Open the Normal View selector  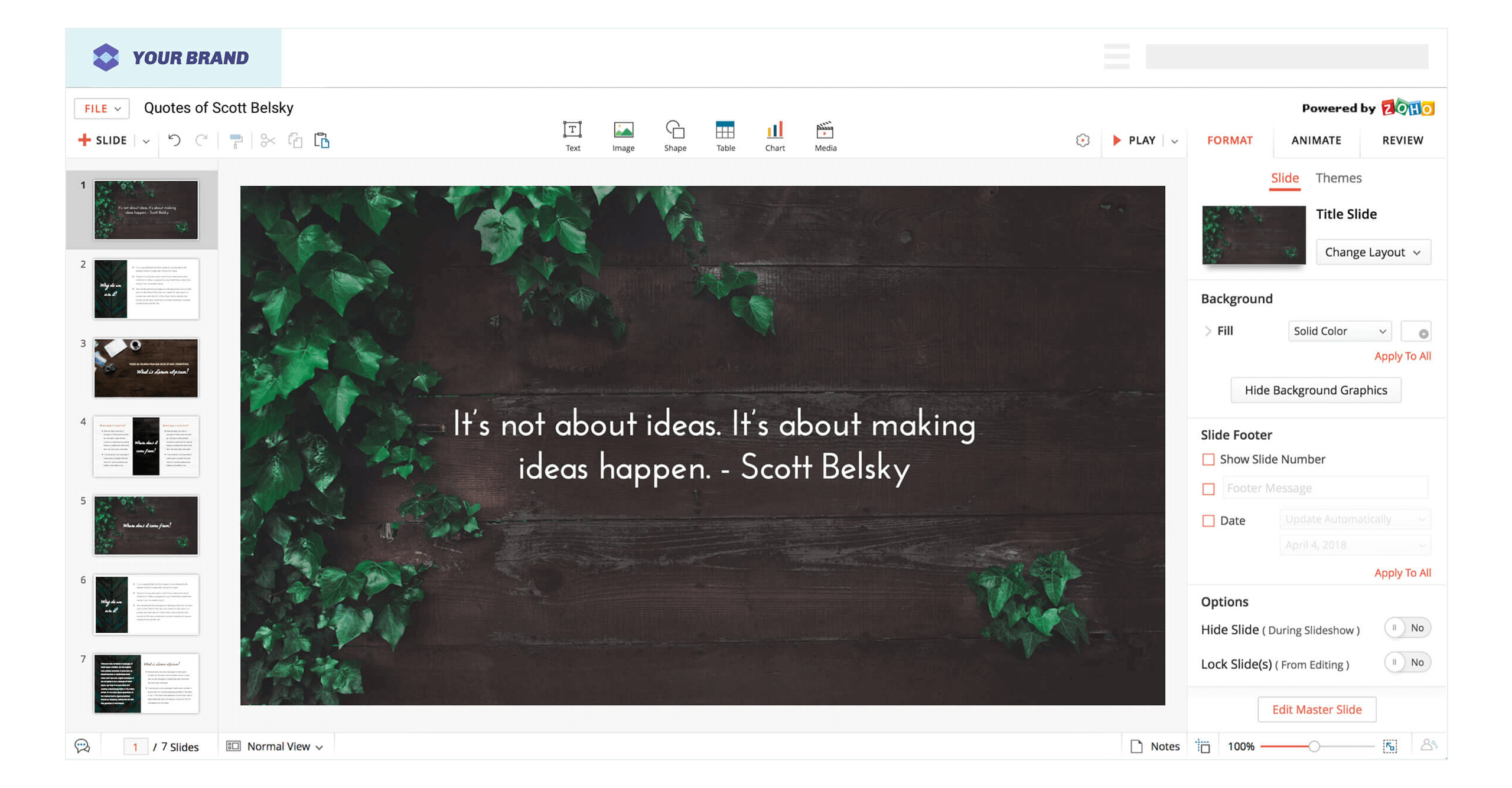tap(275, 746)
